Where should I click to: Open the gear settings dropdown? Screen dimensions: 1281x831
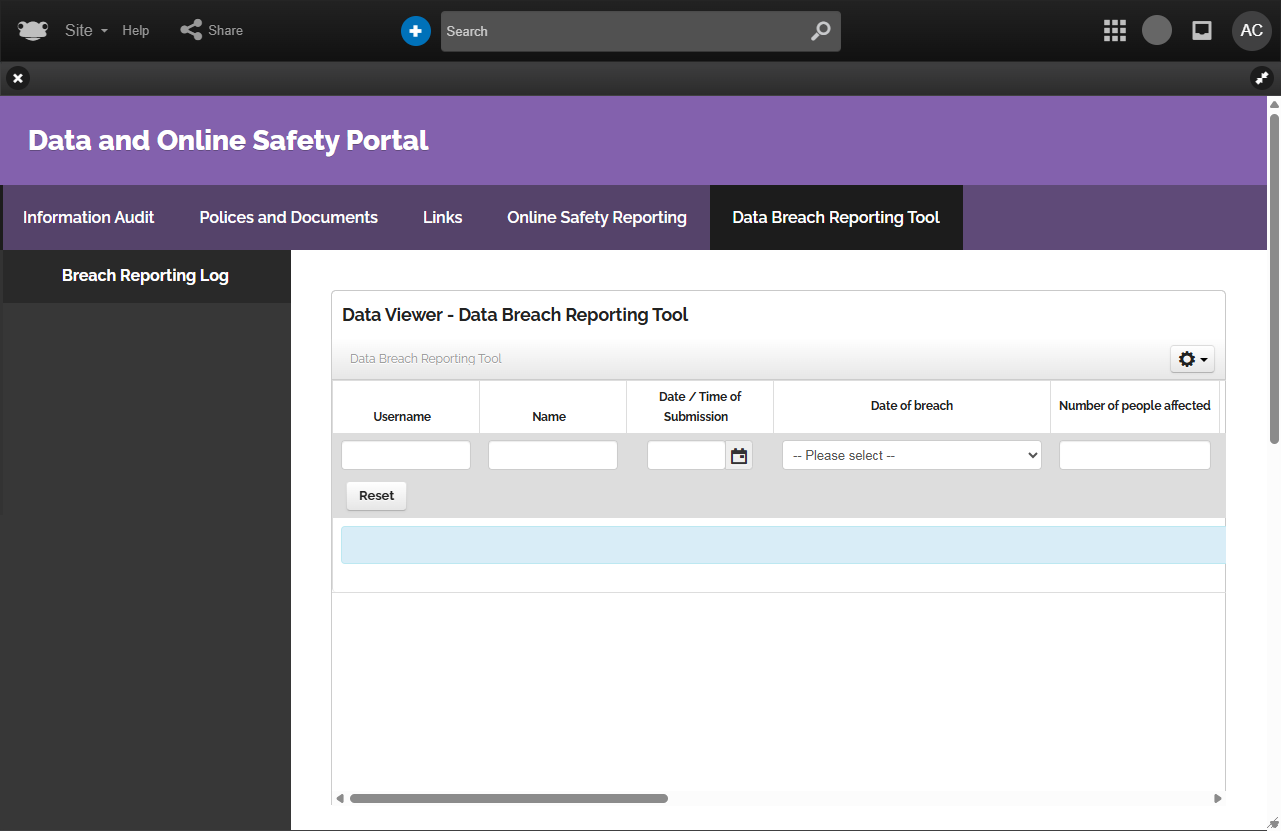(x=1192, y=359)
